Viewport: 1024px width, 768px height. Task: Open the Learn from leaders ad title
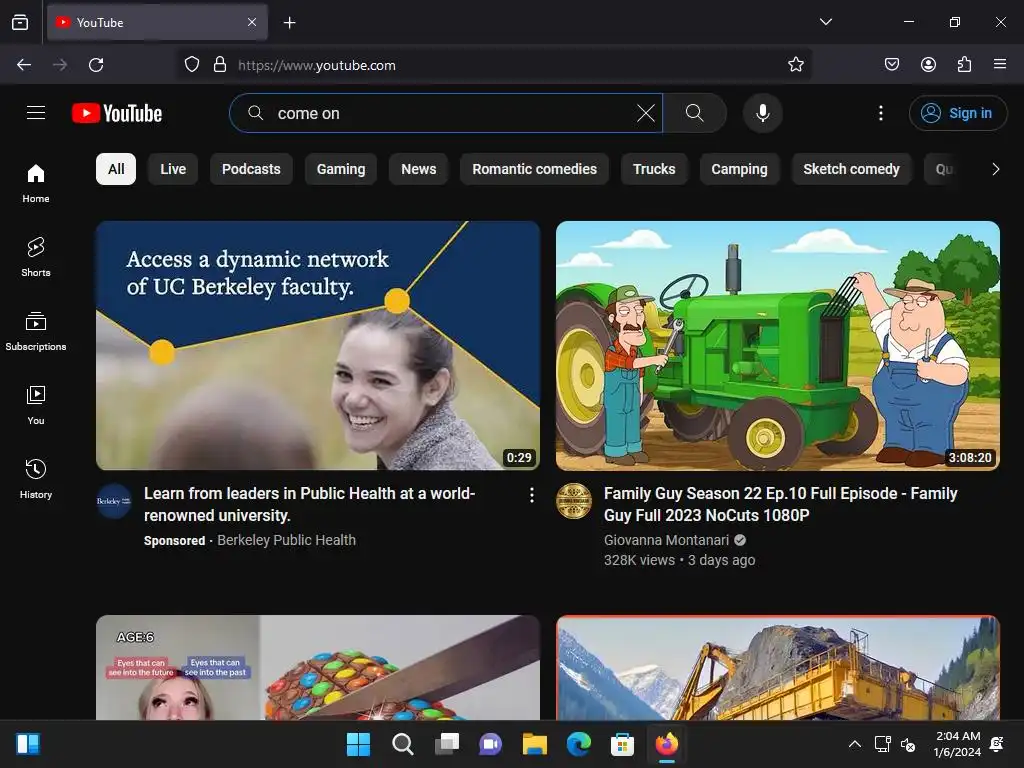point(310,504)
